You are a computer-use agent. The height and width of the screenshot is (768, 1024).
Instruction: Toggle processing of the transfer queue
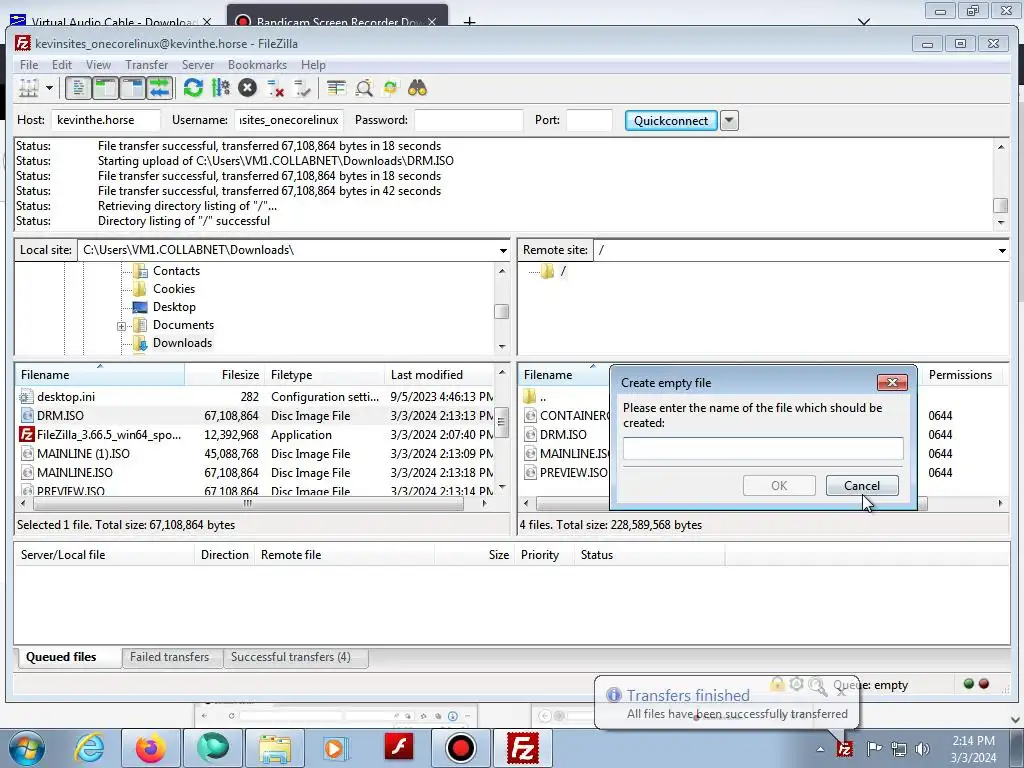tap(221, 88)
